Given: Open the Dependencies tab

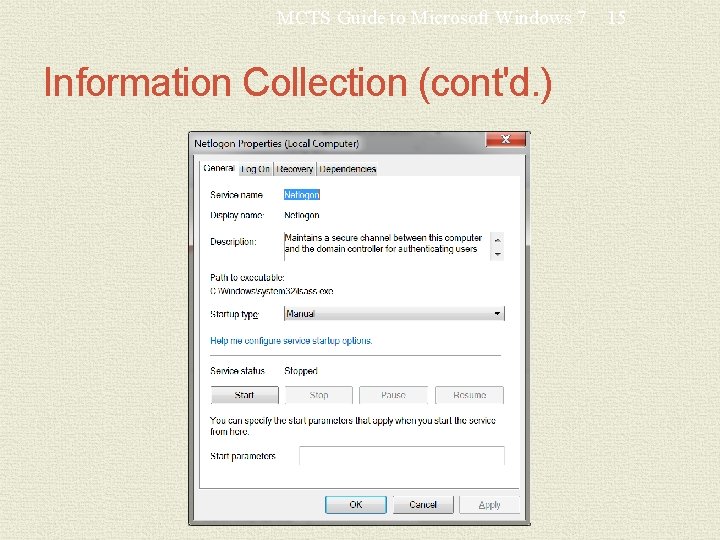Looking at the screenshot, I should pos(347,169).
